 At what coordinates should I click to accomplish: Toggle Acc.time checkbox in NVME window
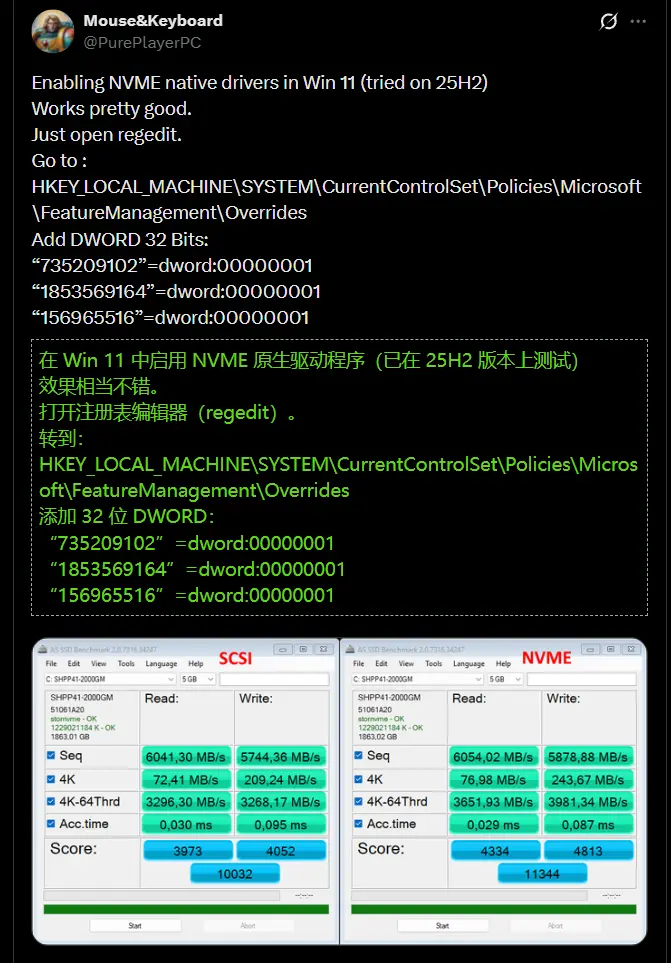pos(359,824)
